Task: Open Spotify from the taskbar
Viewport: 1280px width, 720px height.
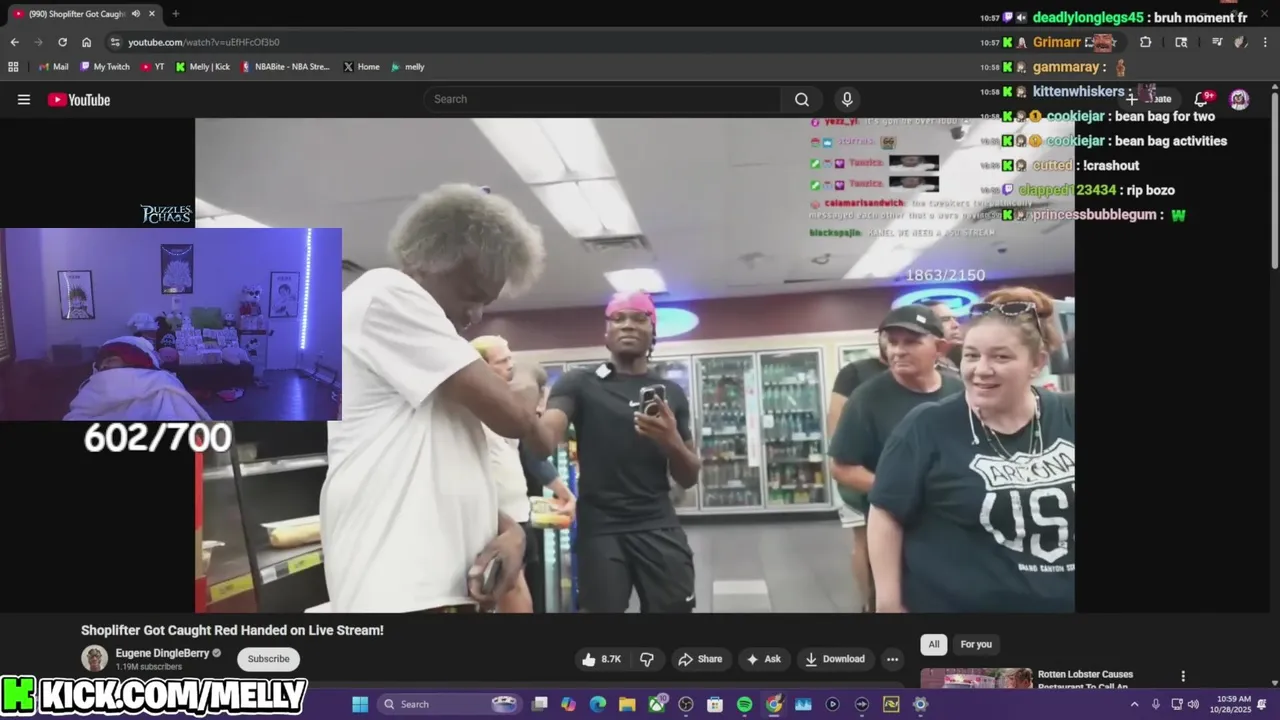Action: pyautogui.click(x=744, y=704)
